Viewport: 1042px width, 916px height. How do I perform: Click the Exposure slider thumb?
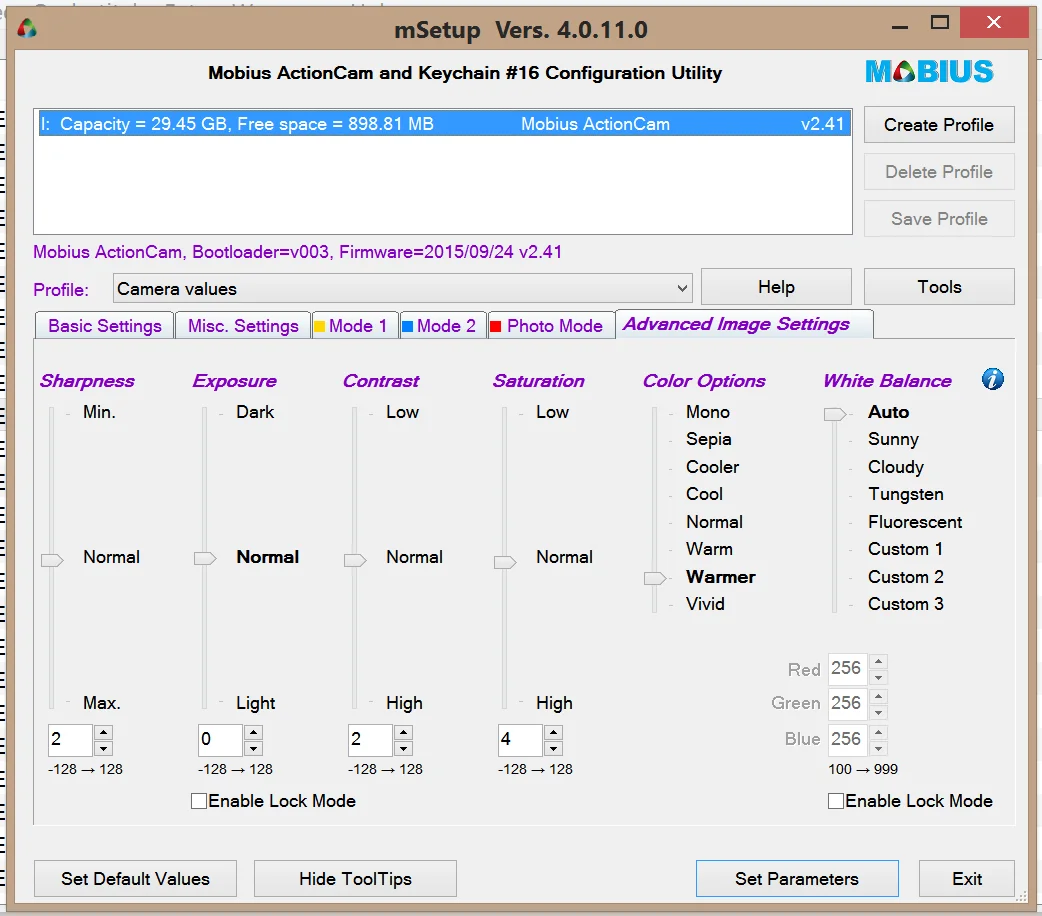pyautogui.click(x=205, y=558)
